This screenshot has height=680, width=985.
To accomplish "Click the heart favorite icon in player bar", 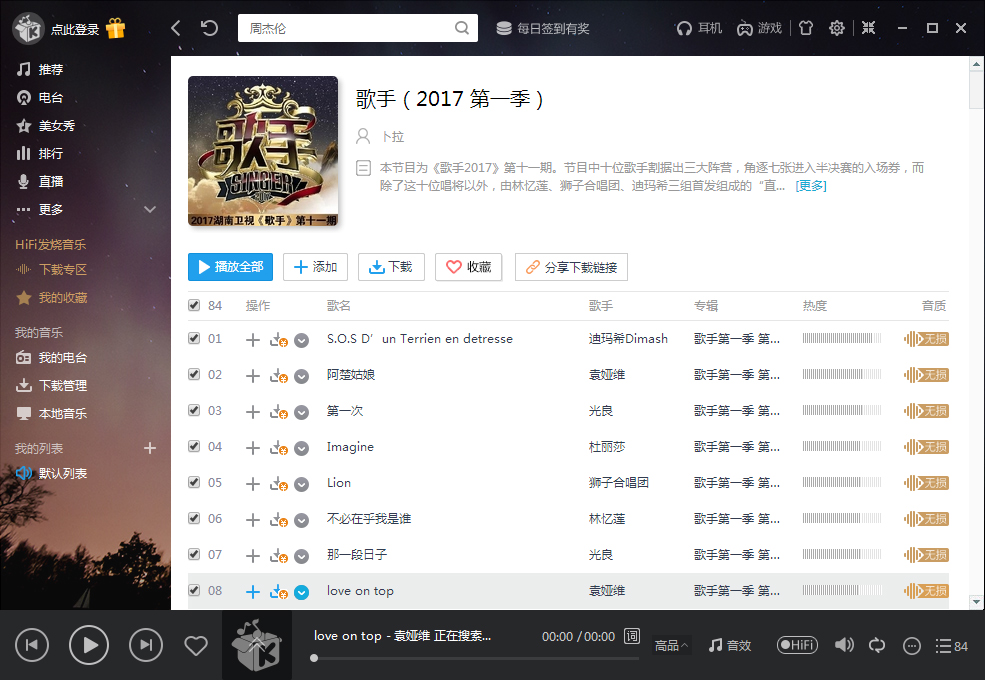I will coord(196,646).
